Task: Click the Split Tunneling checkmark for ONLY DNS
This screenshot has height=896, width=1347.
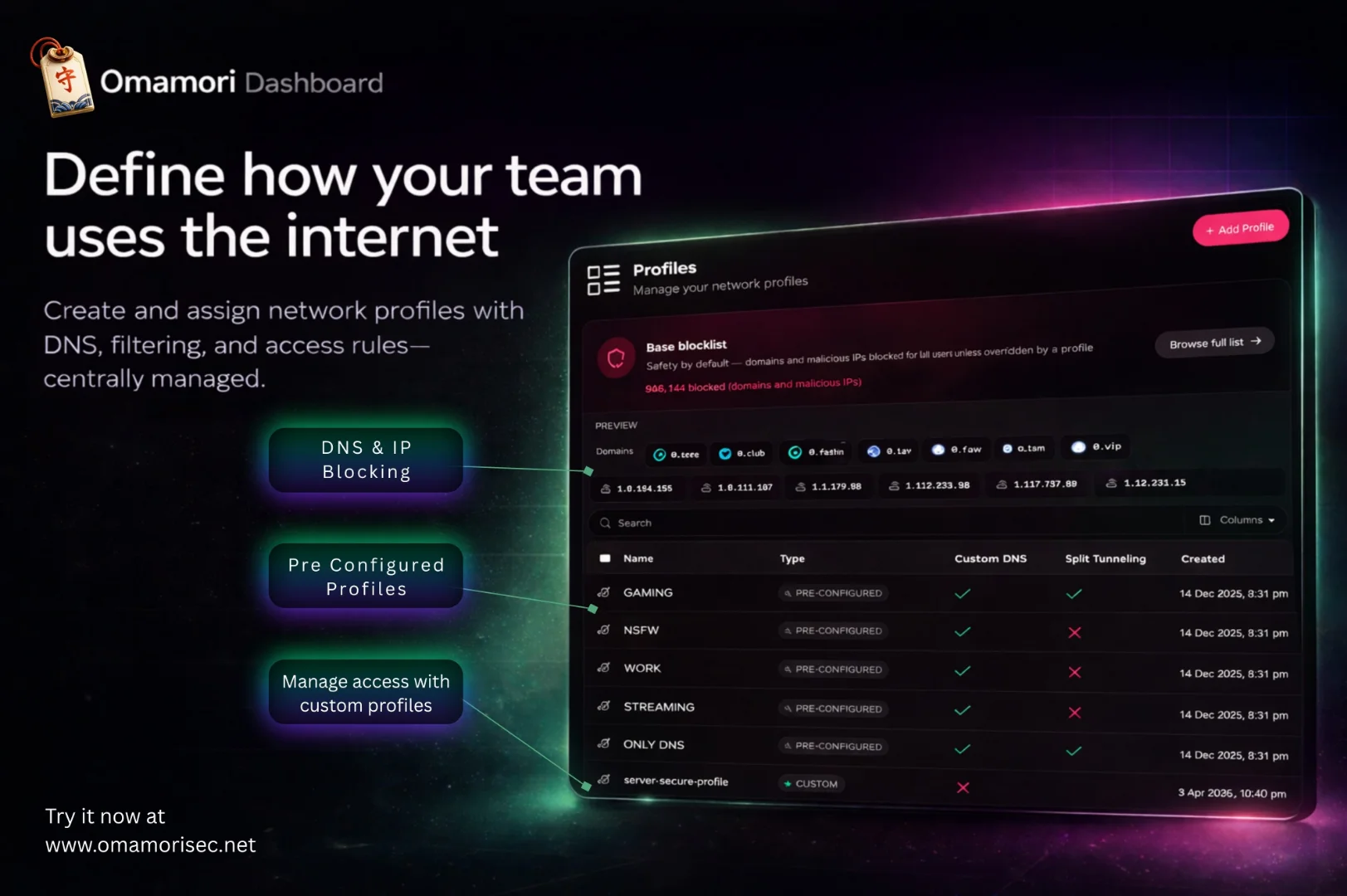Action: [x=1074, y=751]
